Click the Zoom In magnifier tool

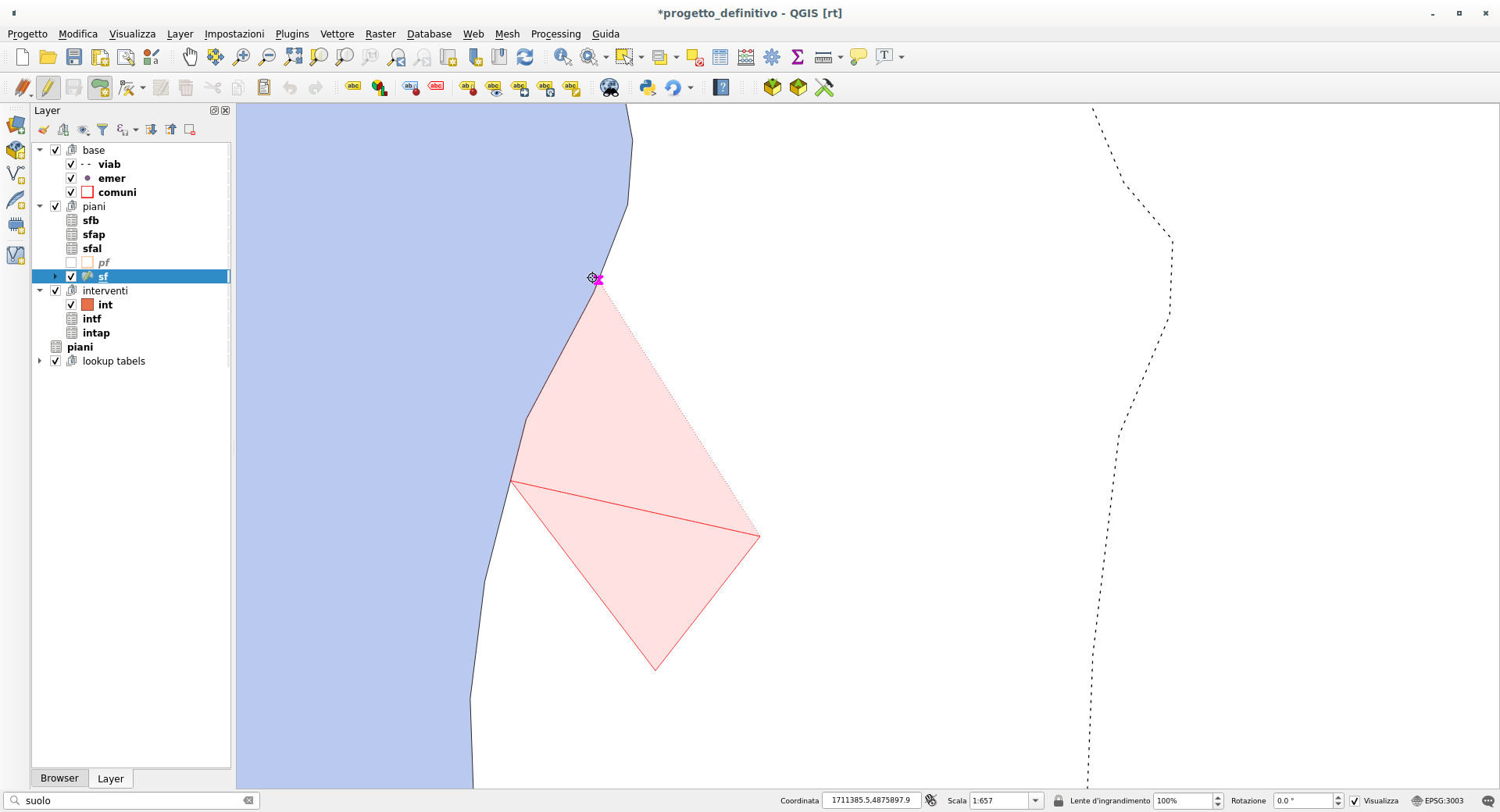(x=241, y=57)
